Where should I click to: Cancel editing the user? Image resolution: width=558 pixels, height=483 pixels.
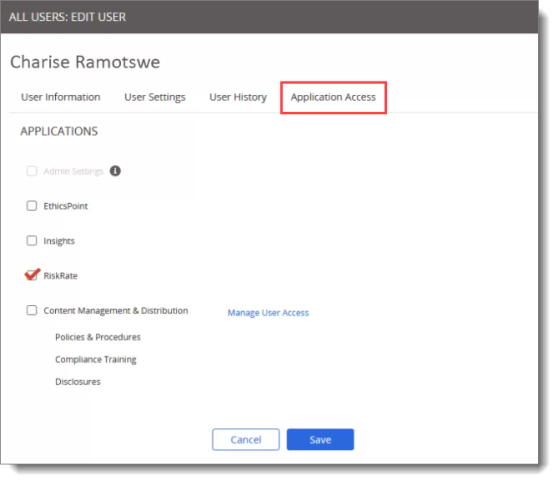click(246, 440)
